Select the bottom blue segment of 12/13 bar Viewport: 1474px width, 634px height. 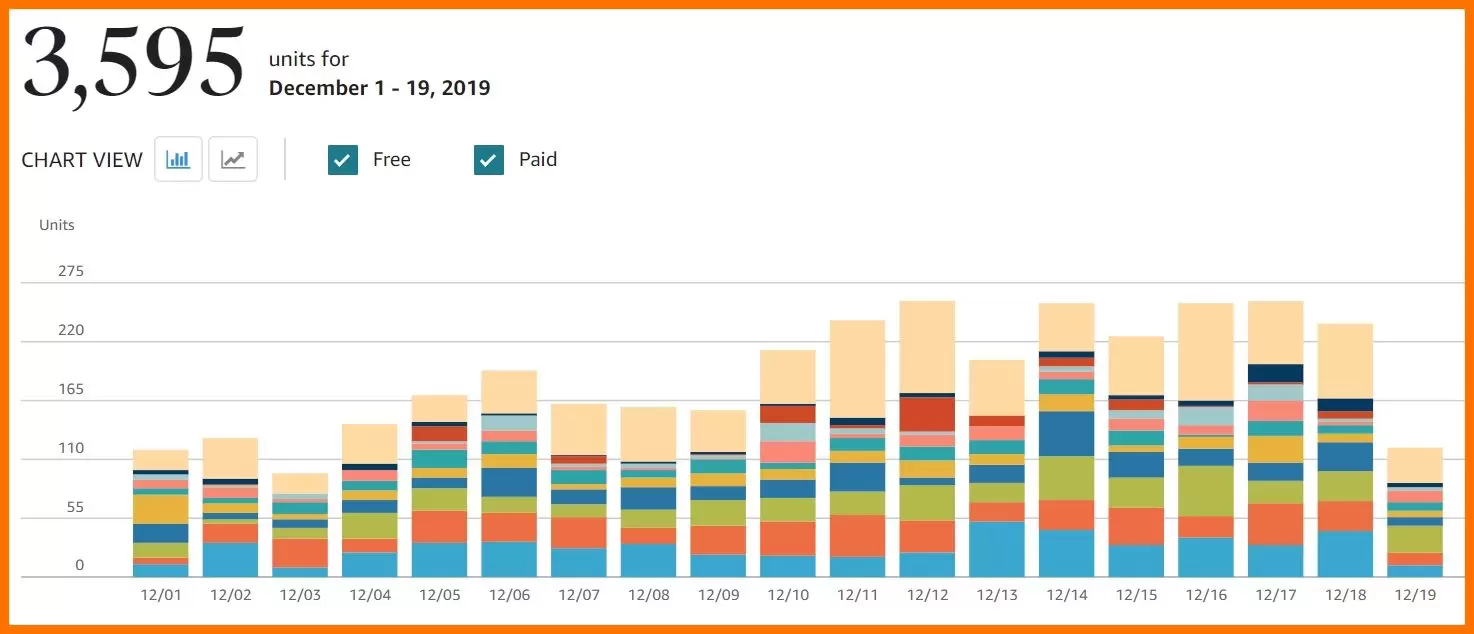(x=997, y=549)
